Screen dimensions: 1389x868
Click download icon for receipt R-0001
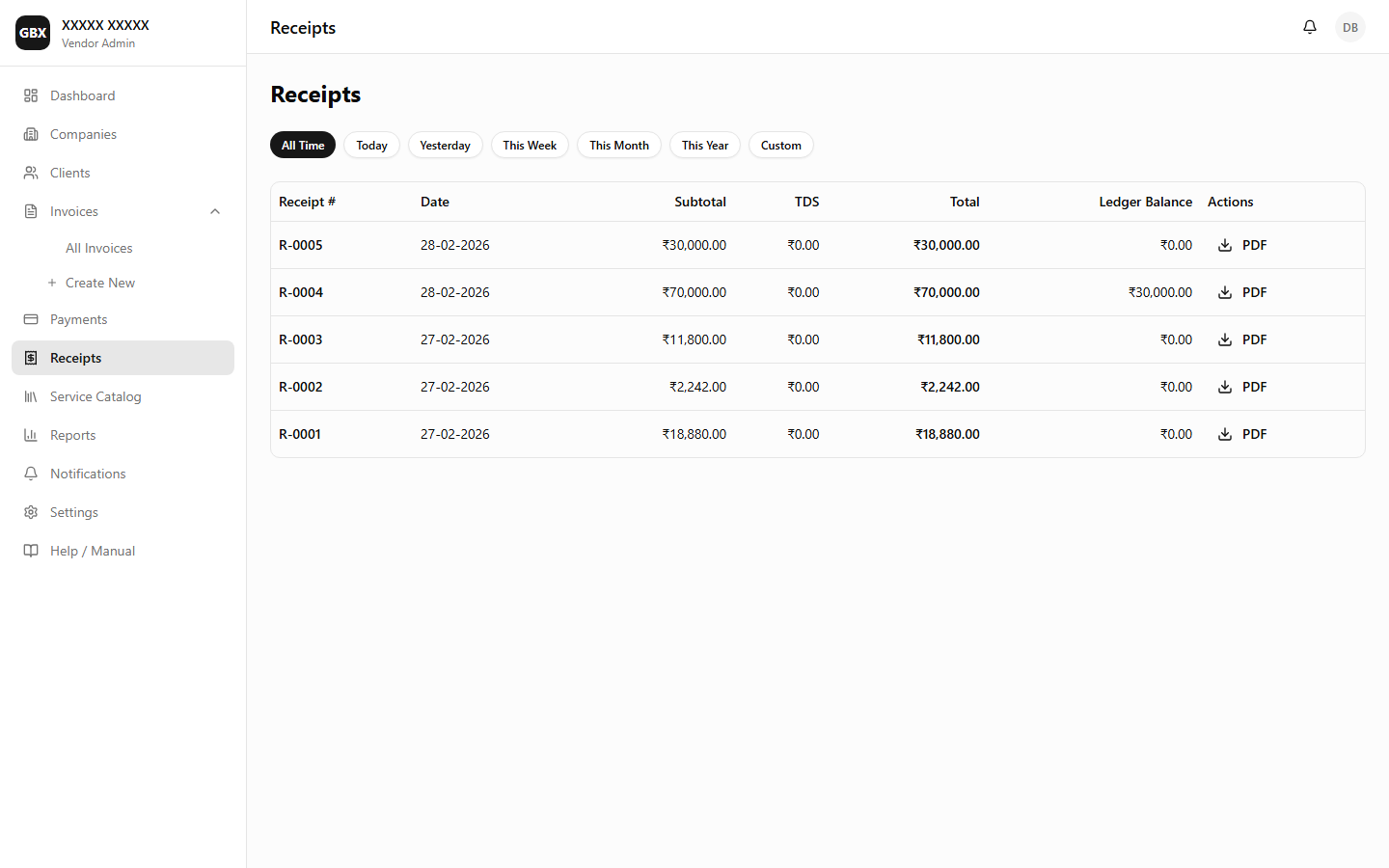pos(1225,434)
